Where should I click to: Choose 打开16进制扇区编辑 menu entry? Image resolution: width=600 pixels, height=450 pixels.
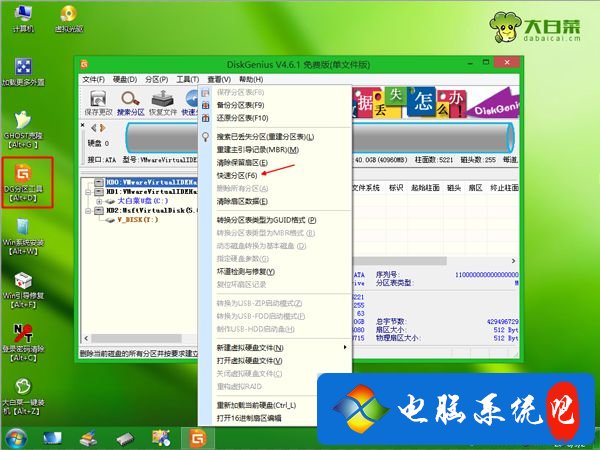[x=249, y=418]
